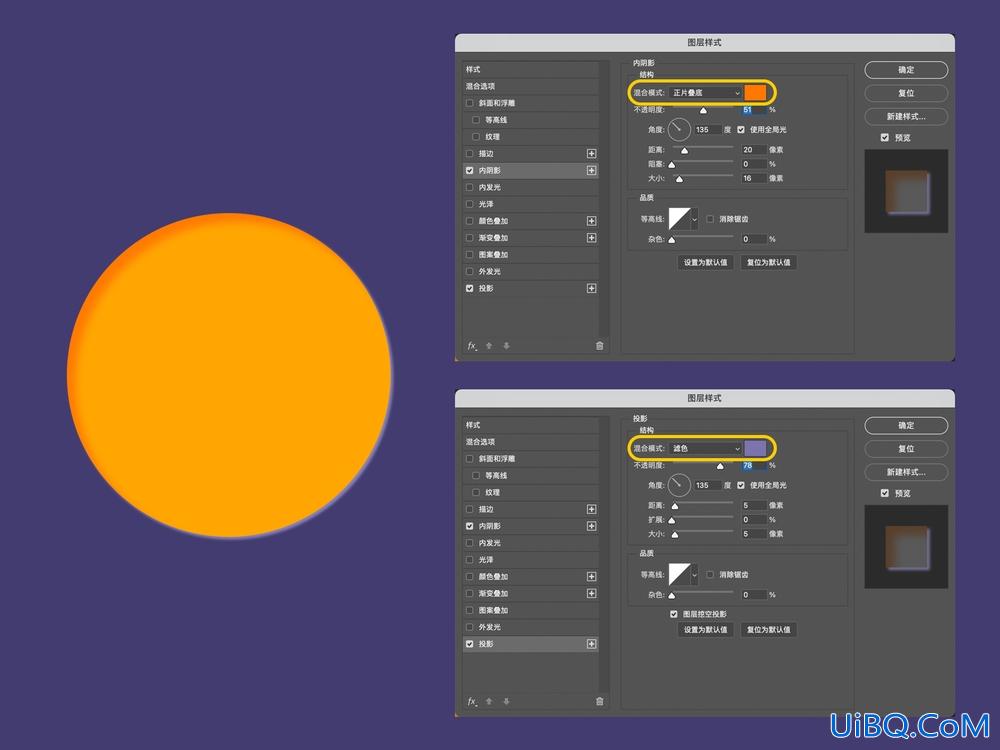The image size is (1000, 750).
Task: Click plus icon beside 投影 in Drop Shadow dialog
Action: click(591, 644)
